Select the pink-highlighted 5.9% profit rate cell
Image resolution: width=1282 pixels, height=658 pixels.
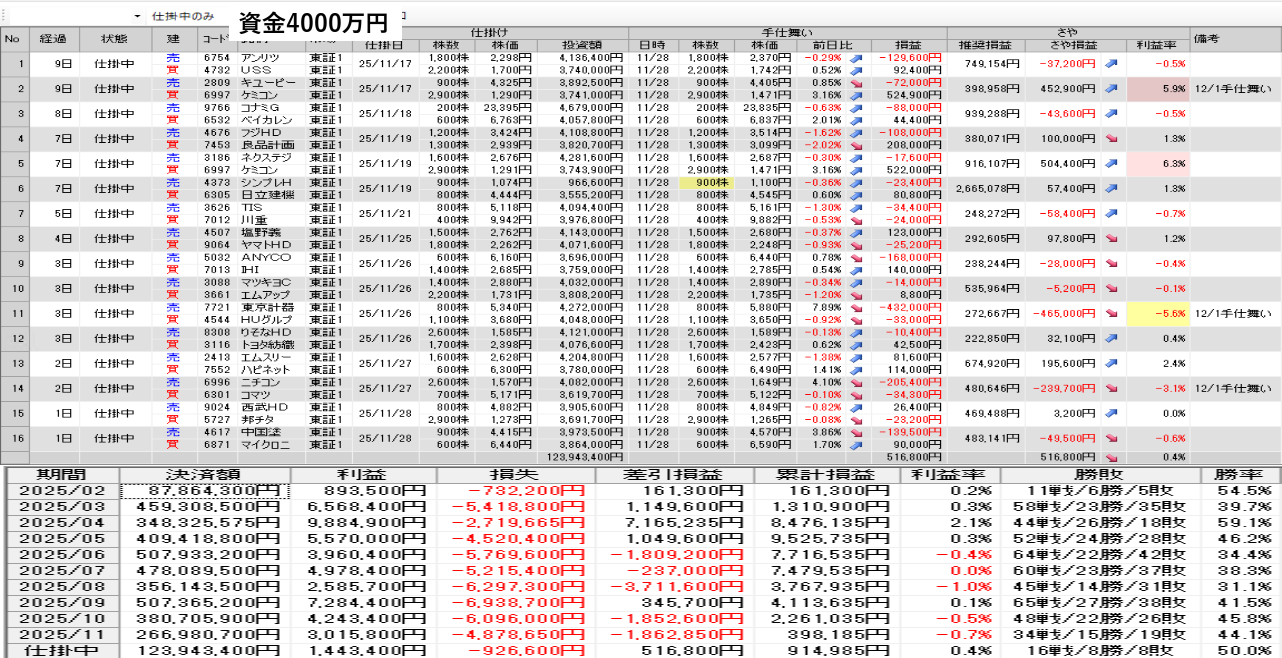tap(1157, 89)
